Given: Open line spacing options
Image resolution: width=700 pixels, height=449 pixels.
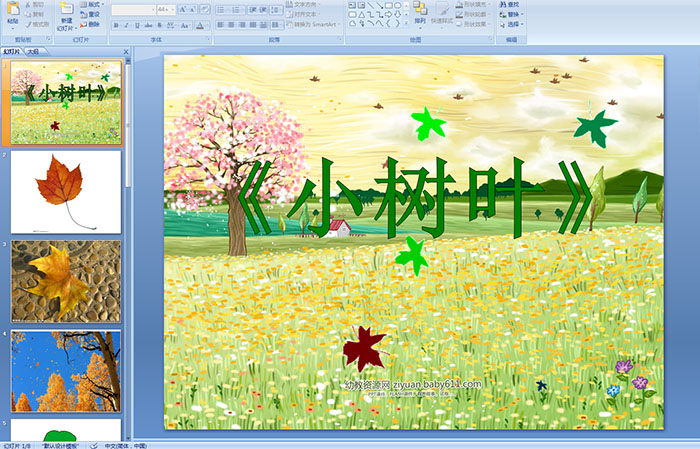Looking at the screenshot, I should coord(276,10).
